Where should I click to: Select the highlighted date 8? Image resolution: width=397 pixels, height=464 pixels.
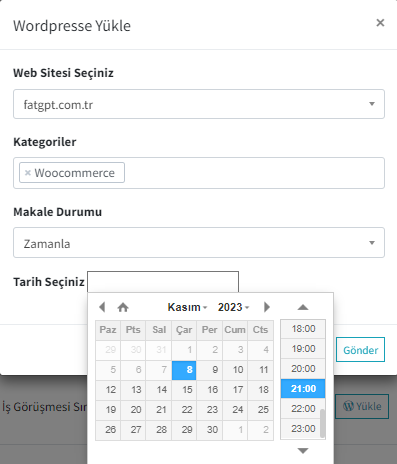pos(184,370)
